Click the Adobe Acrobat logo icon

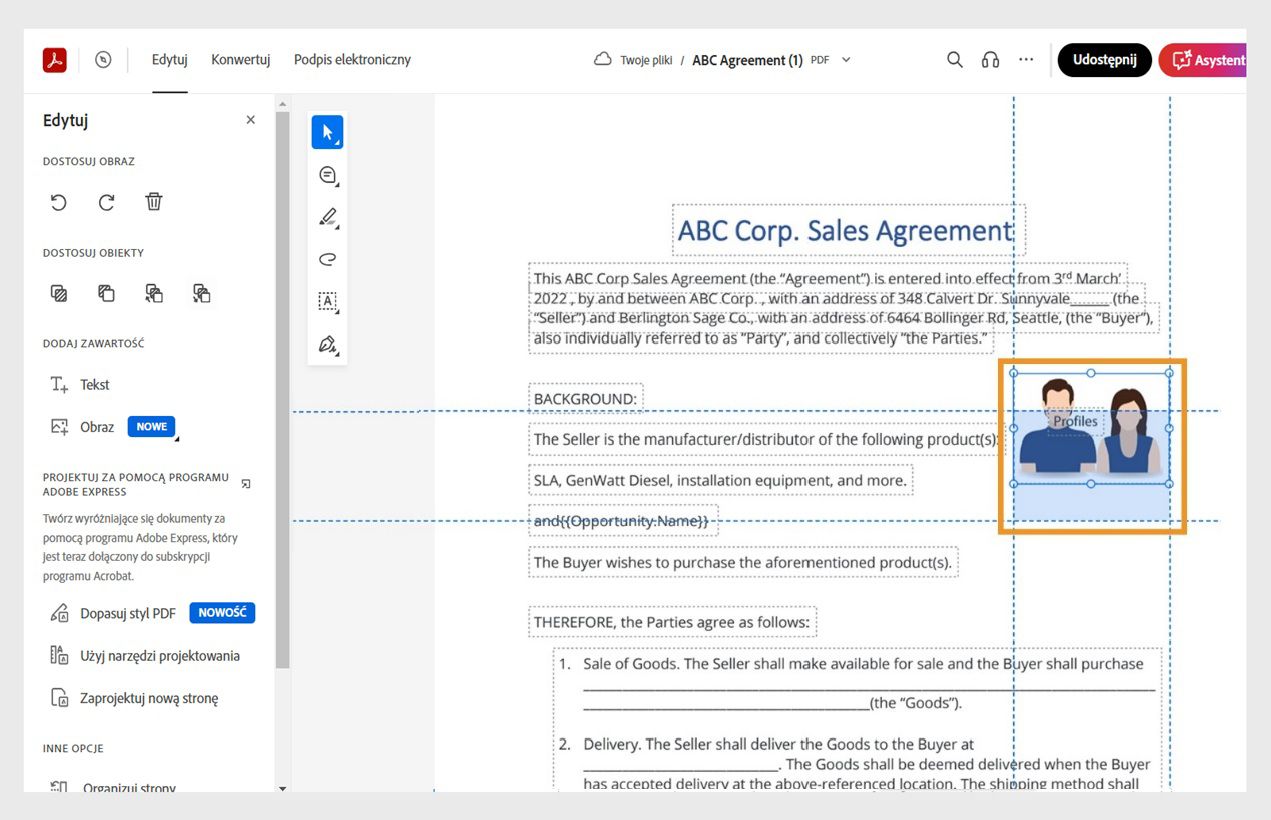click(x=54, y=60)
